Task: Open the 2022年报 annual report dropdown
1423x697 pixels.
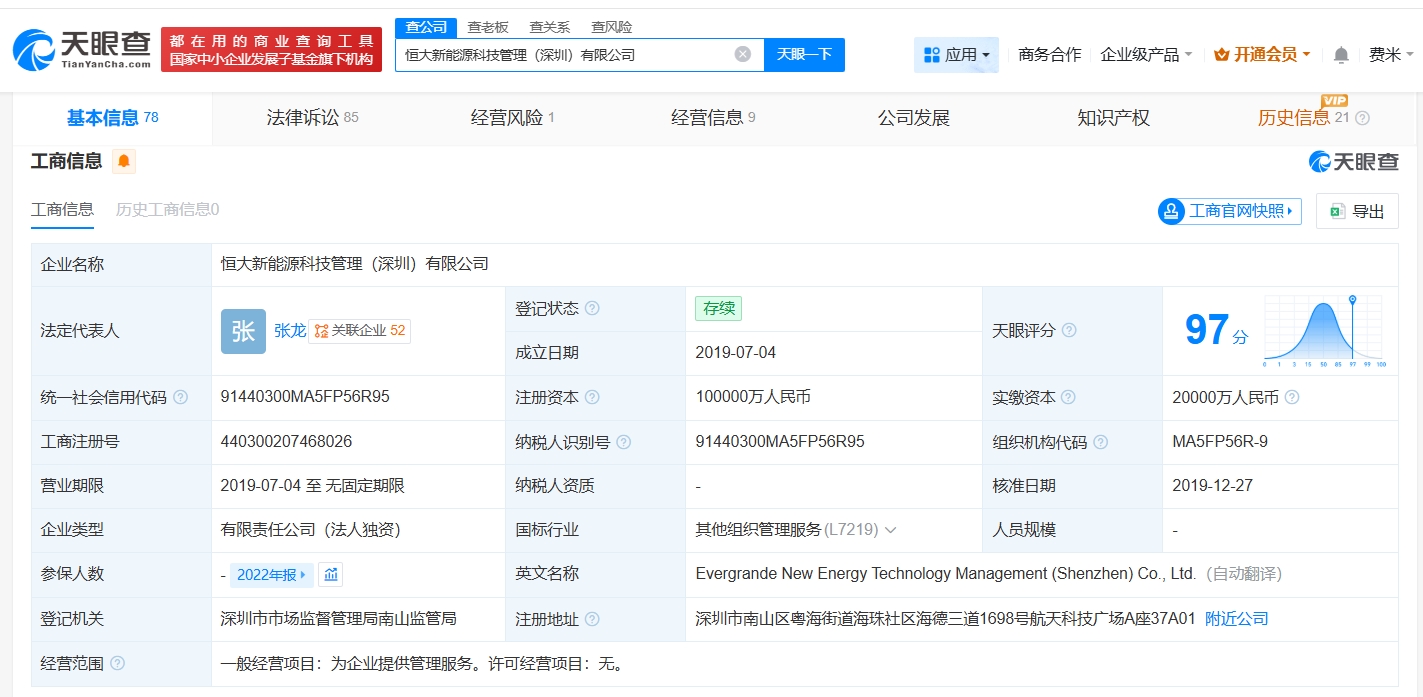Action: [x=272, y=574]
